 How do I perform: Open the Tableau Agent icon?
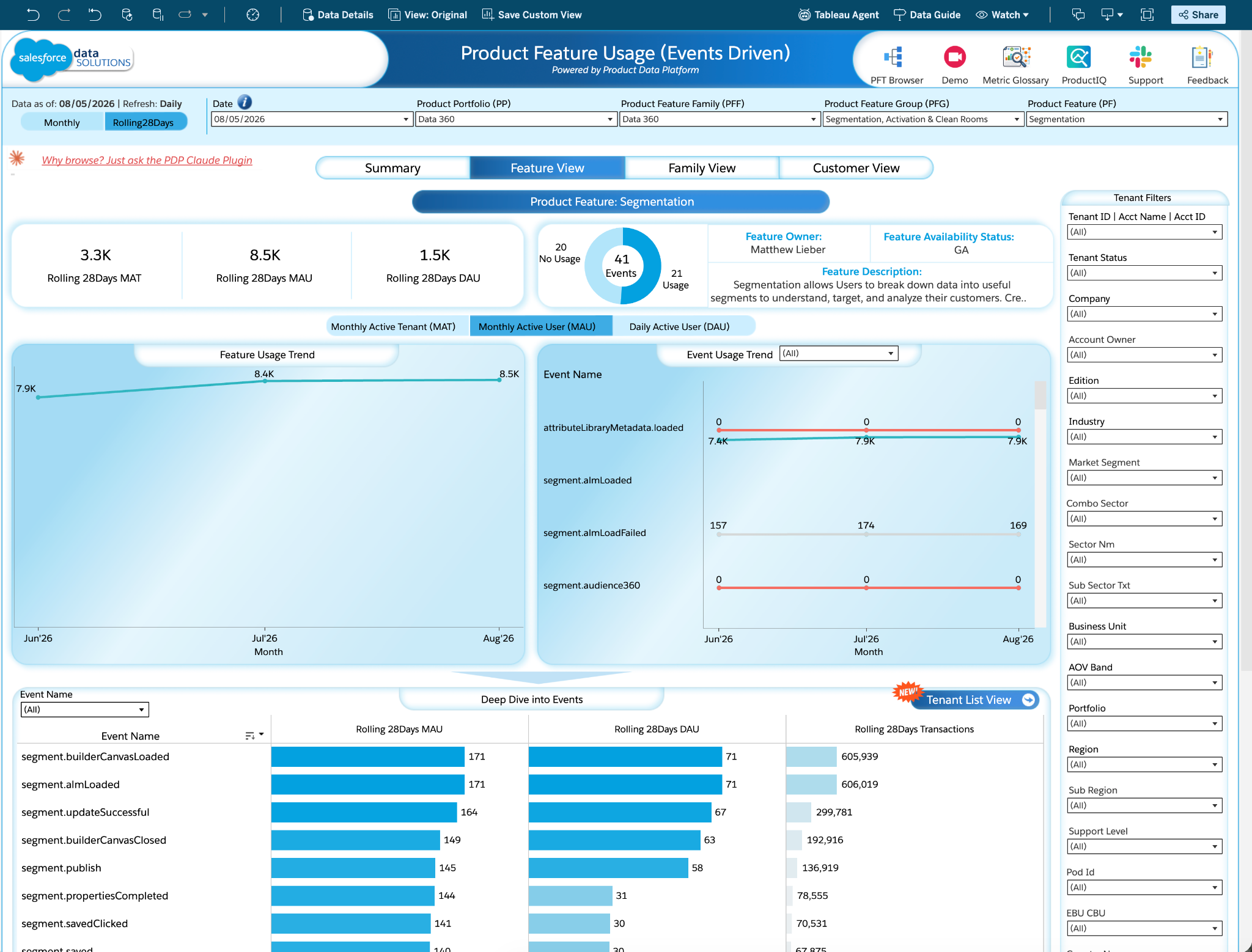[805, 15]
